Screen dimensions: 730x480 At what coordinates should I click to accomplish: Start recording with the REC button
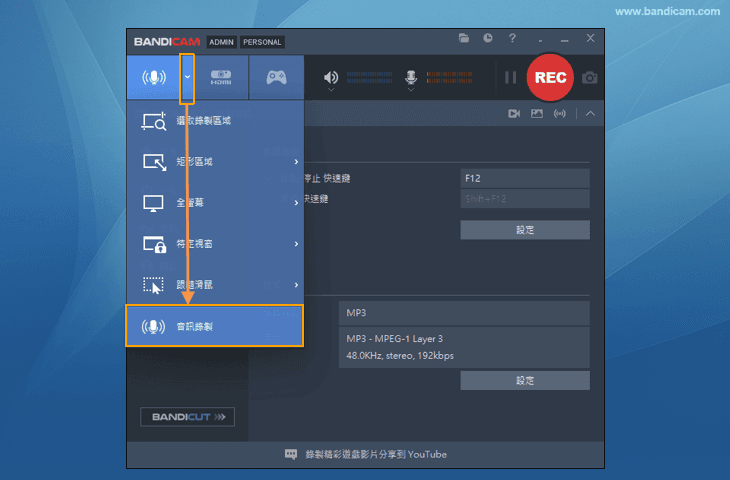point(550,77)
